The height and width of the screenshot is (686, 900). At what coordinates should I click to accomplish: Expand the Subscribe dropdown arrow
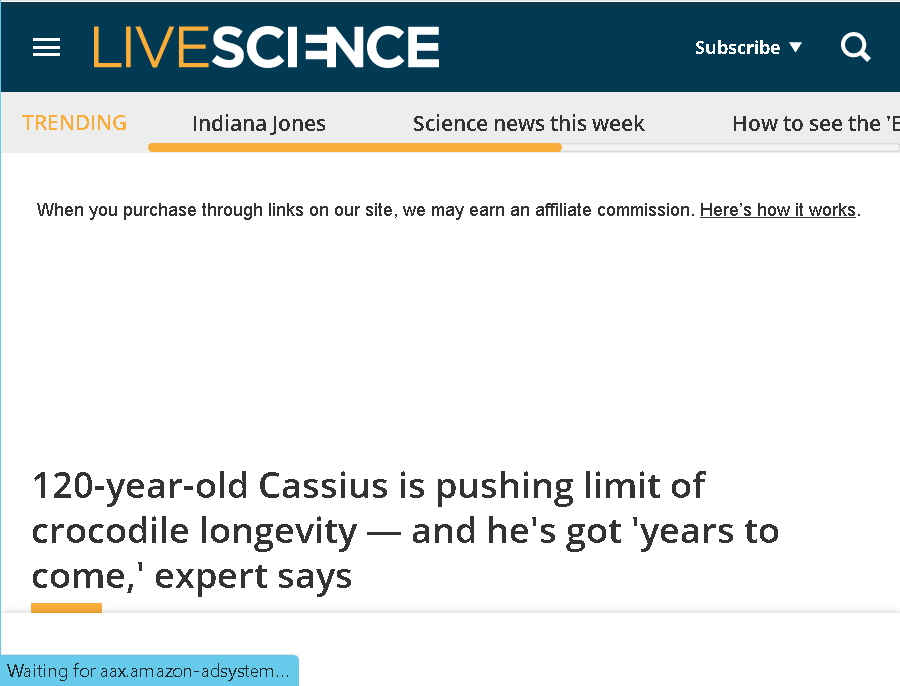tap(796, 47)
